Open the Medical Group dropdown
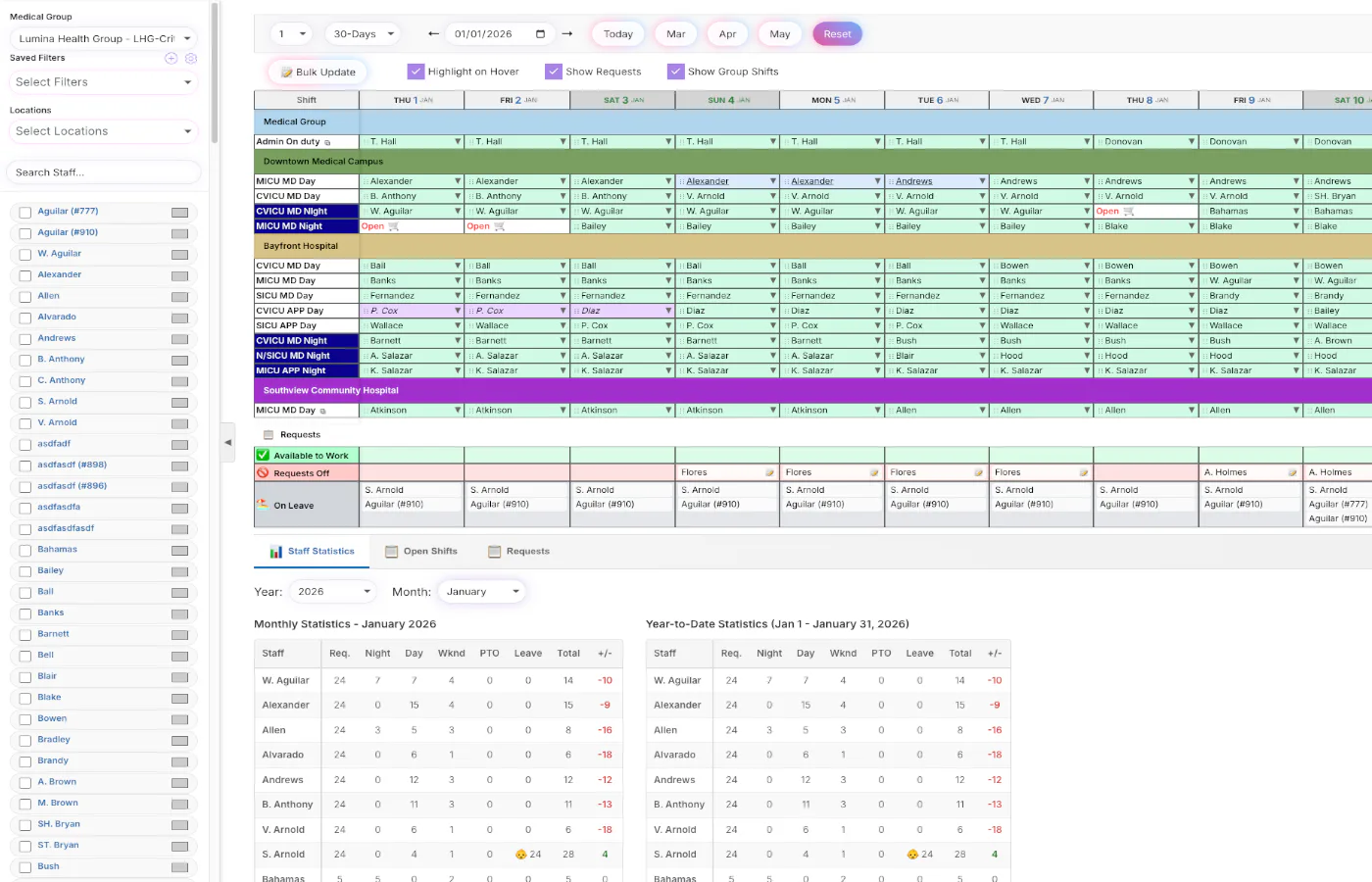The width and height of the screenshot is (1372, 882). click(103, 38)
